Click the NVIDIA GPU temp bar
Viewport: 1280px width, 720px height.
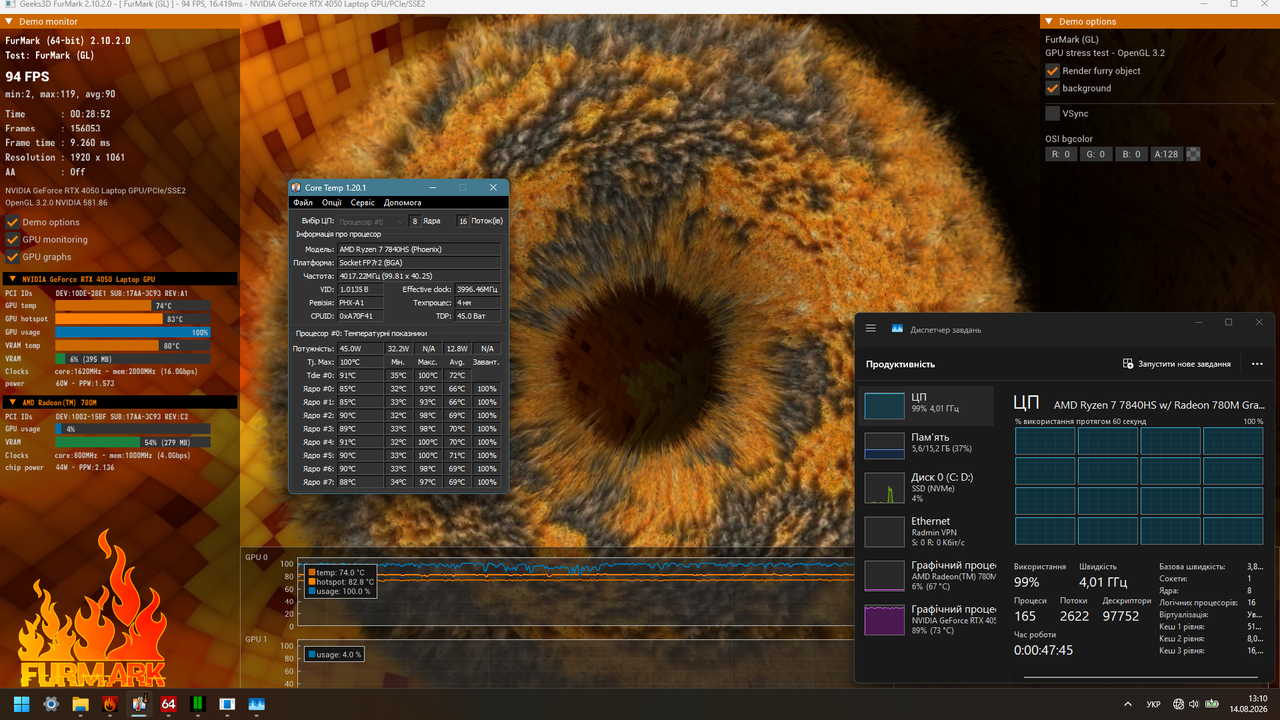coord(133,306)
